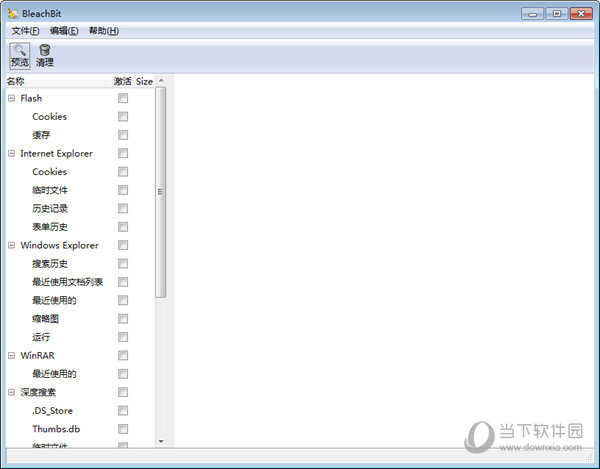This screenshot has width=600, height=469.
Task: Check 缓存 under Flash
Action: [x=123, y=135]
